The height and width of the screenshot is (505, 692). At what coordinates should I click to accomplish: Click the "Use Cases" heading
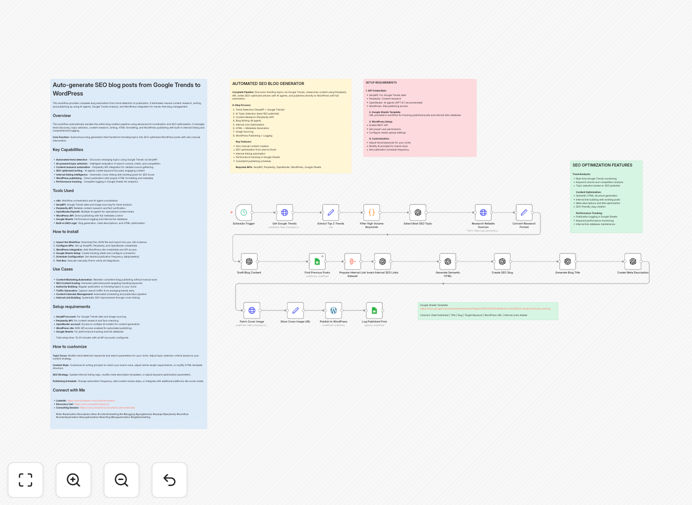63,269
